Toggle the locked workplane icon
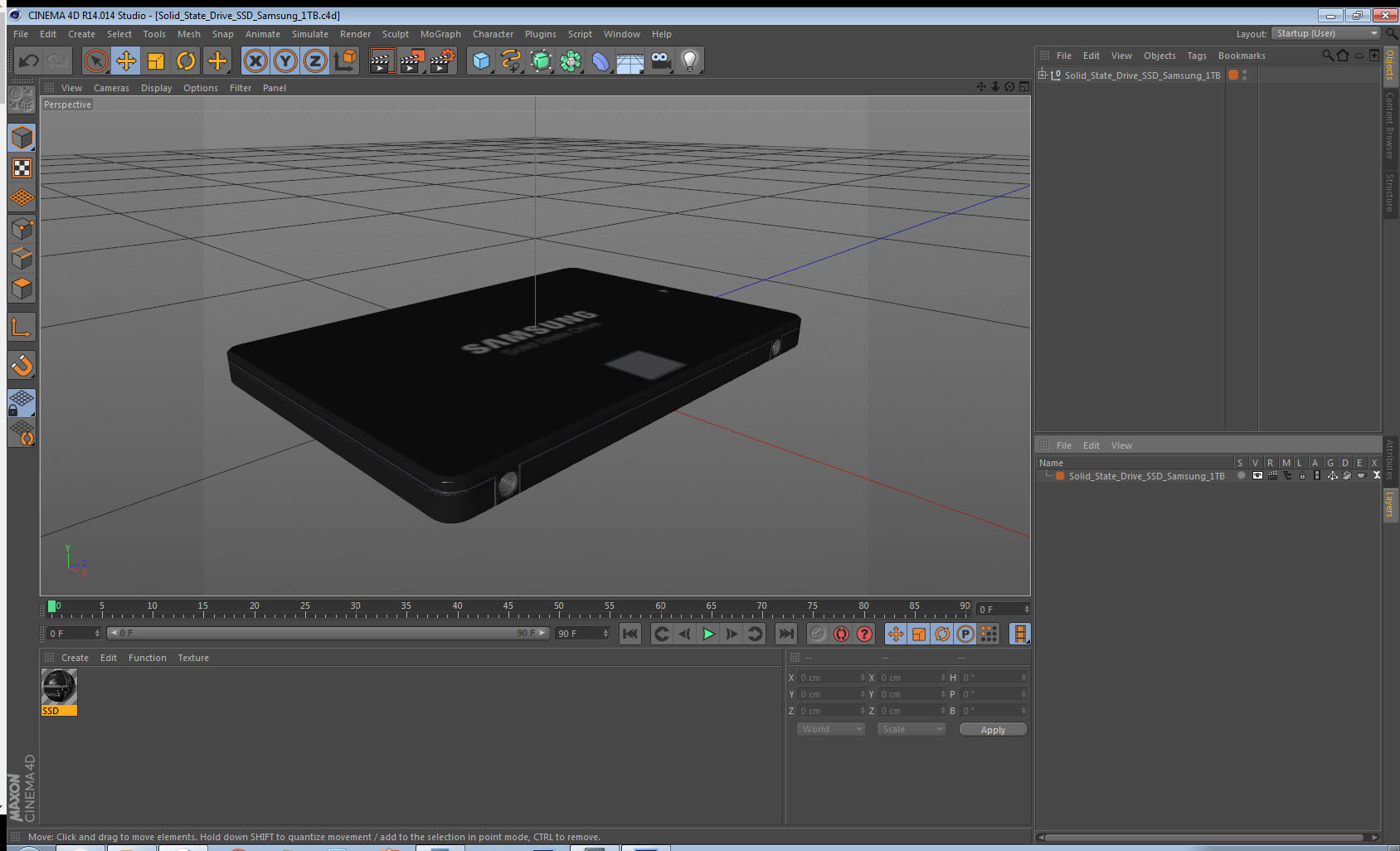Viewport: 1400px width, 851px height. [22, 403]
